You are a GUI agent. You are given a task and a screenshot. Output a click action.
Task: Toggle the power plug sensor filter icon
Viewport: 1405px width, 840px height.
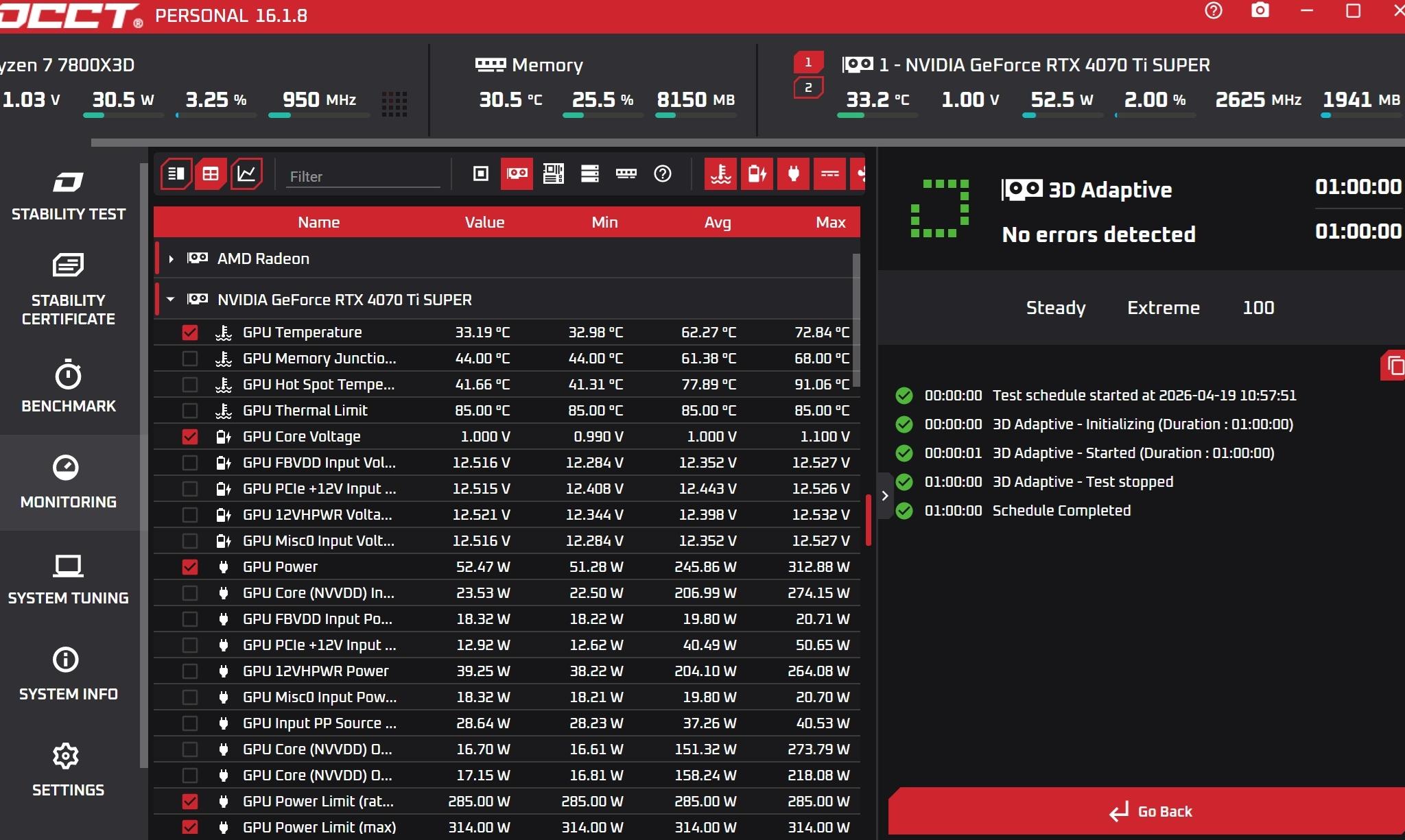(x=793, y=173)
